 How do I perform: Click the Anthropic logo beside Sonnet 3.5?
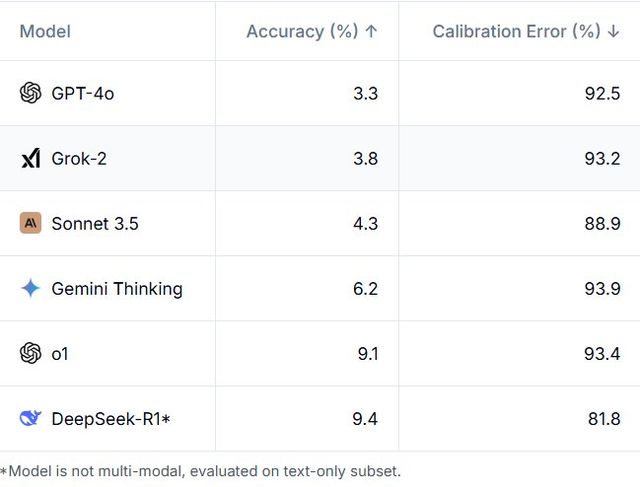30,223
